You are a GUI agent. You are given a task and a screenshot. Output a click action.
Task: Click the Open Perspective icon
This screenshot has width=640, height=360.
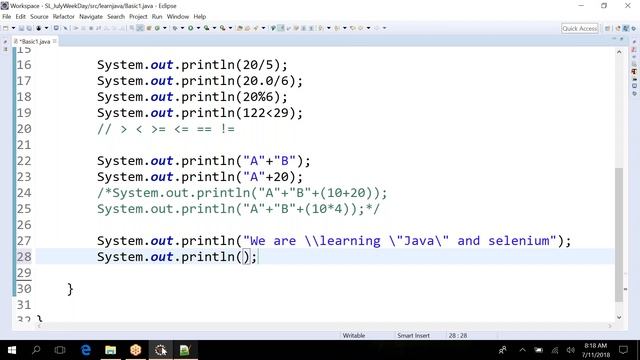(x=607, y=29)
